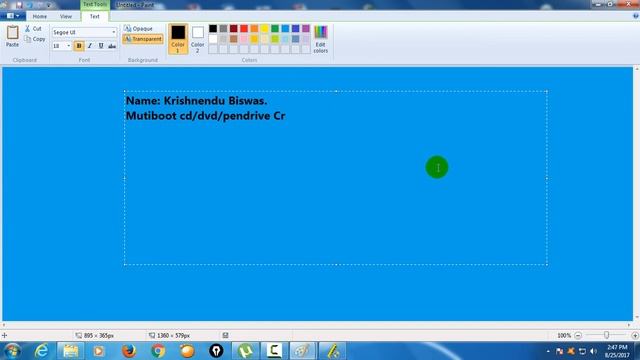Click the zoom level slider handle
The image size is (640, 360).
(x=607, y=335)
